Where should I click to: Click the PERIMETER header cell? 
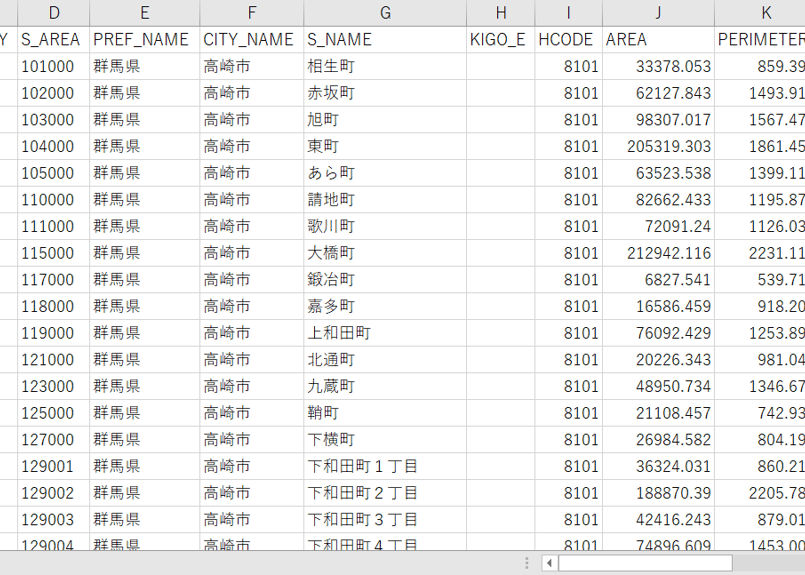(x=760, y=40)
